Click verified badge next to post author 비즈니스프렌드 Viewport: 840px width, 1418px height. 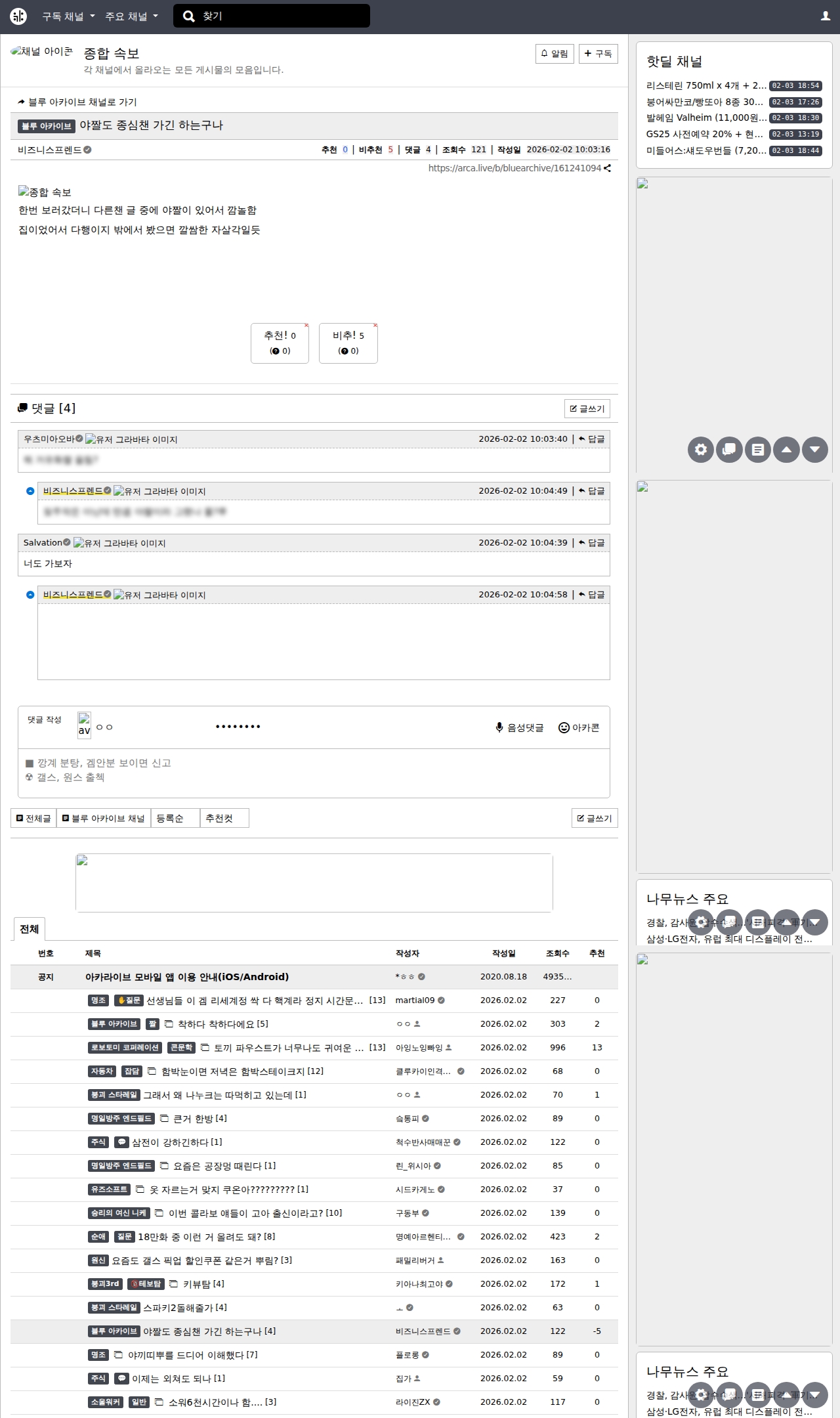(87, 150)
